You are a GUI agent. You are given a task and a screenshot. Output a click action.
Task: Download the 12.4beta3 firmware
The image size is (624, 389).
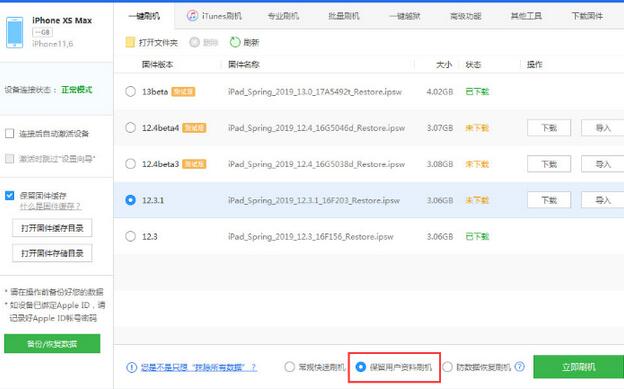tap(549, 164)
